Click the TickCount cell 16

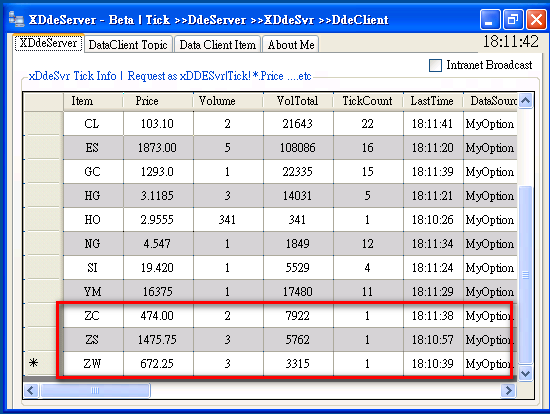[368, 148]
